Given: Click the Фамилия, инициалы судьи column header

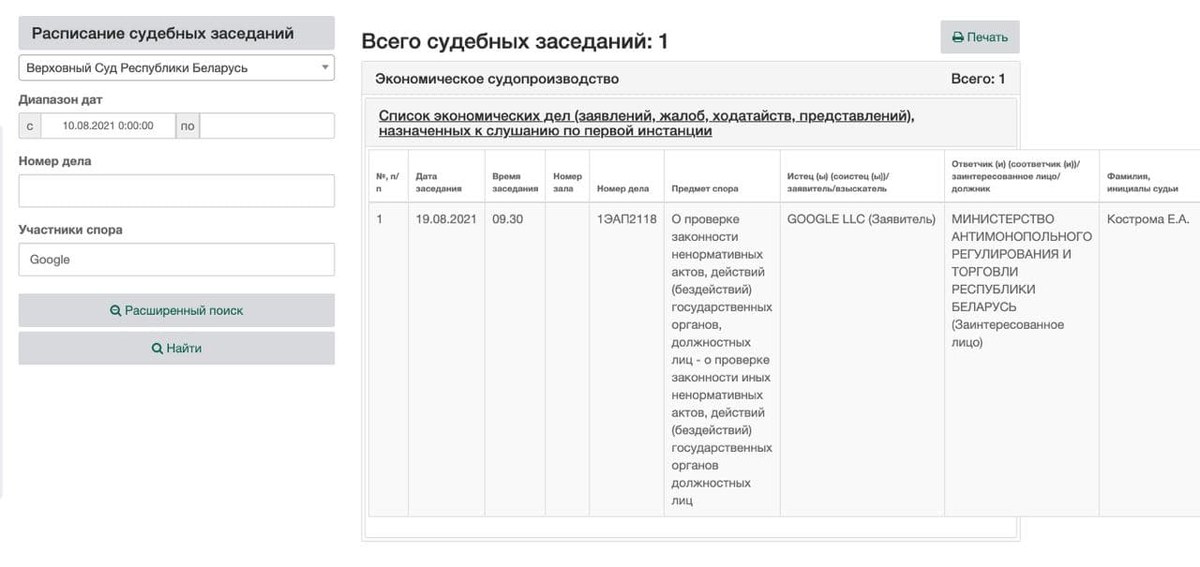Looking at the screenshot, I should [x=1142, y=182].
